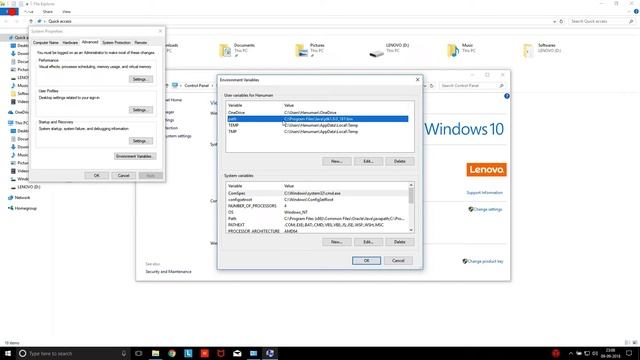Launch Google Chrome from the taskbar
This screenshot has height=360, width=640.
(x=172, y=353)
